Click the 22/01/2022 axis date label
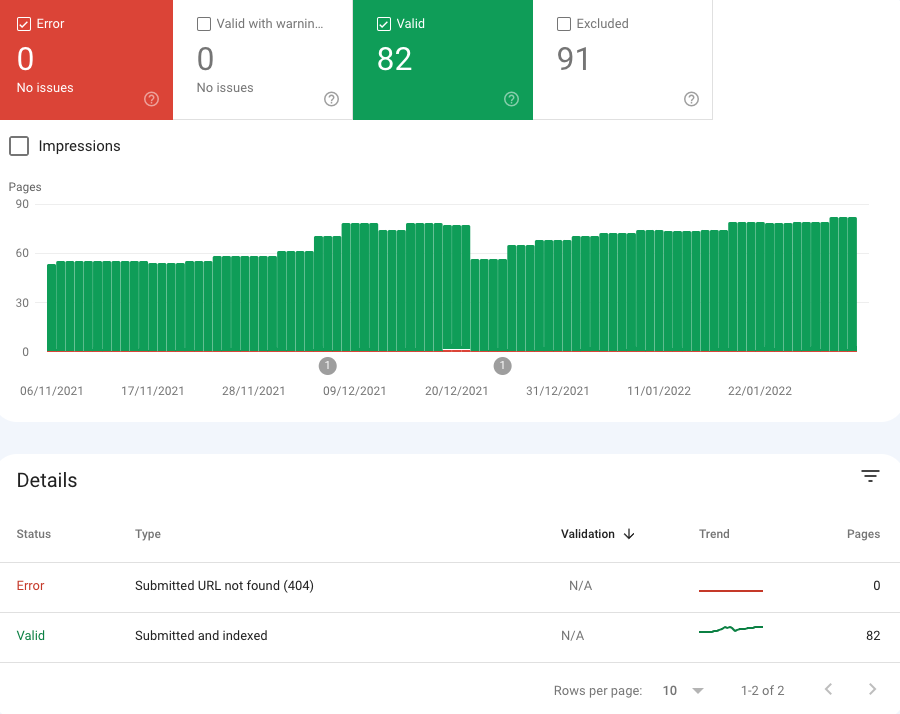This screenshot has width=900, height=714. pos(760,391)
